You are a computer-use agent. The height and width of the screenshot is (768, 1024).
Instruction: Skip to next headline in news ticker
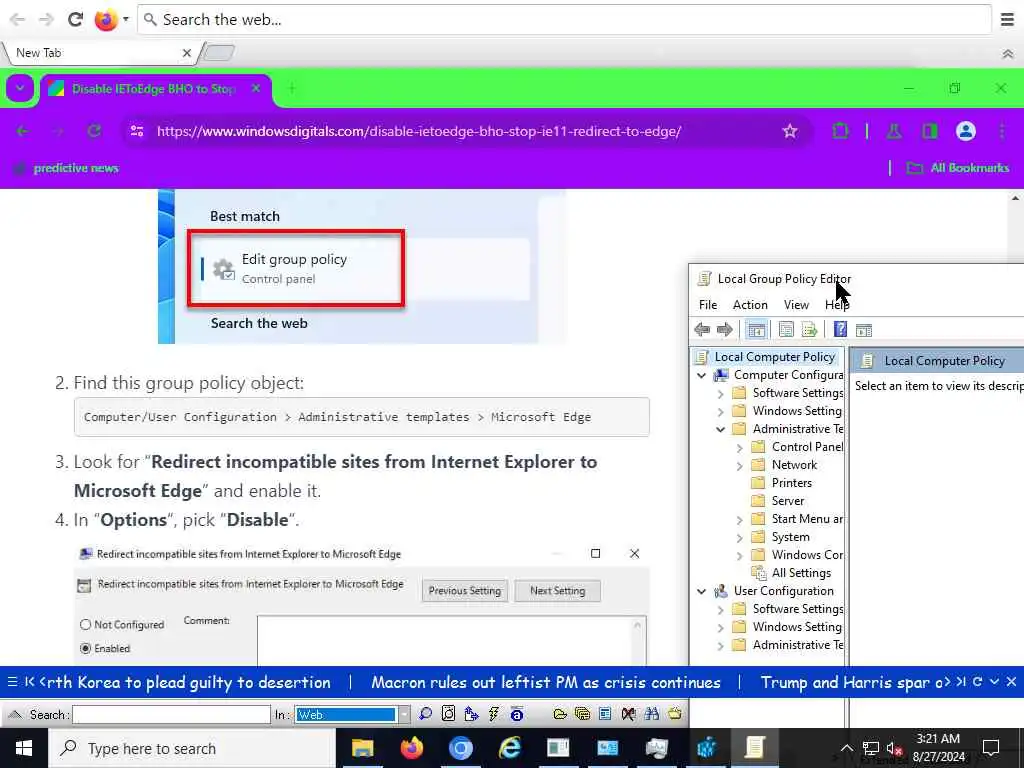tap(961, 682)
